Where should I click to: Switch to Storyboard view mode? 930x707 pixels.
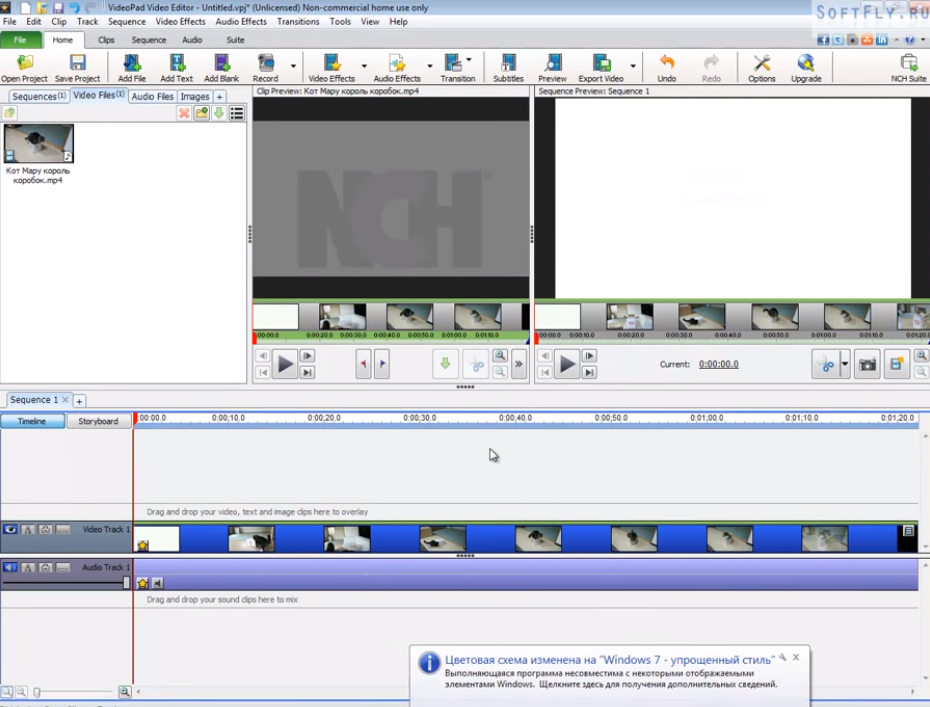coord(98,421)
